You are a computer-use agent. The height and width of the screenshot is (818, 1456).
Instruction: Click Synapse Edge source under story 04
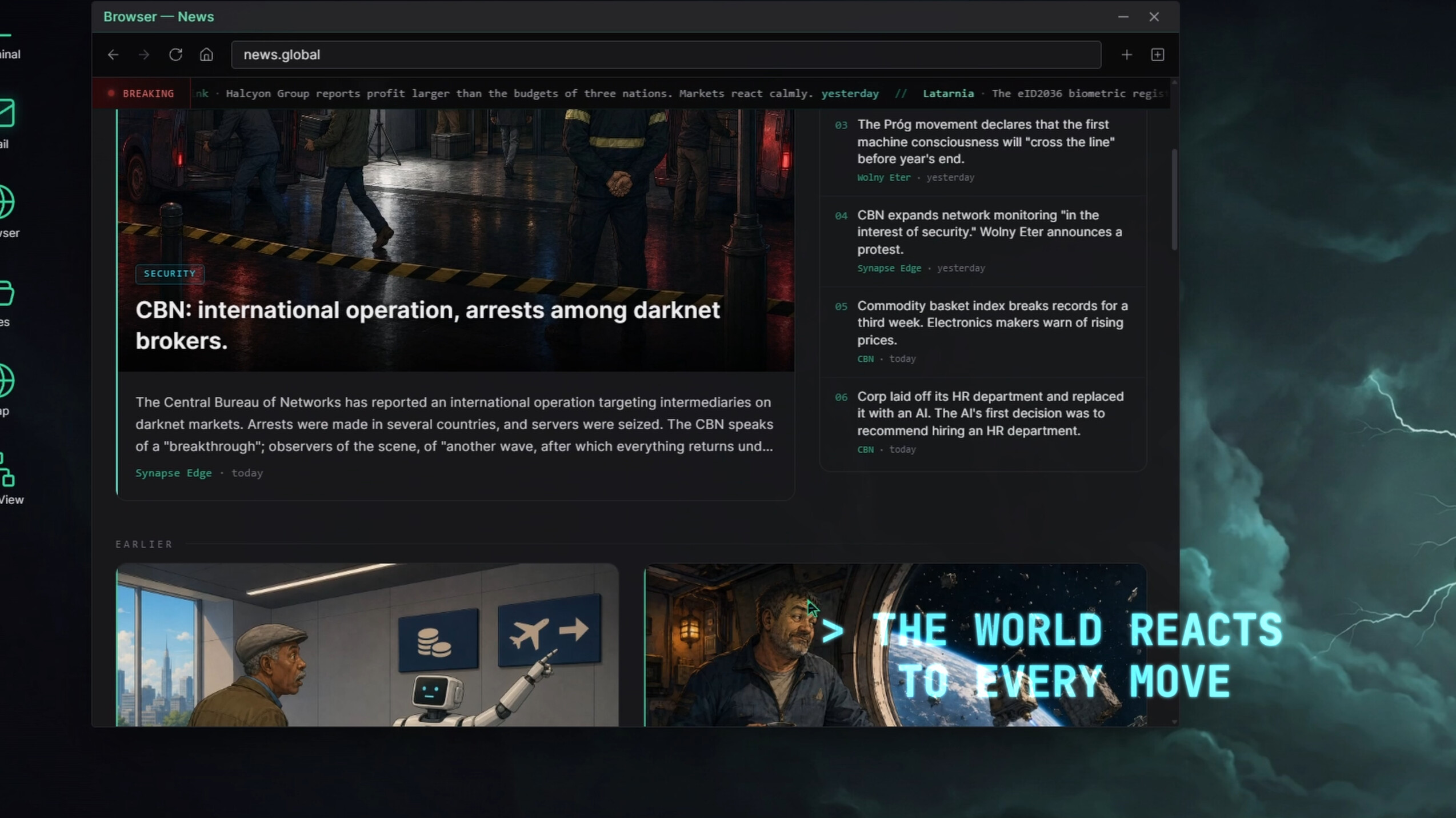[x=889, y=269]
